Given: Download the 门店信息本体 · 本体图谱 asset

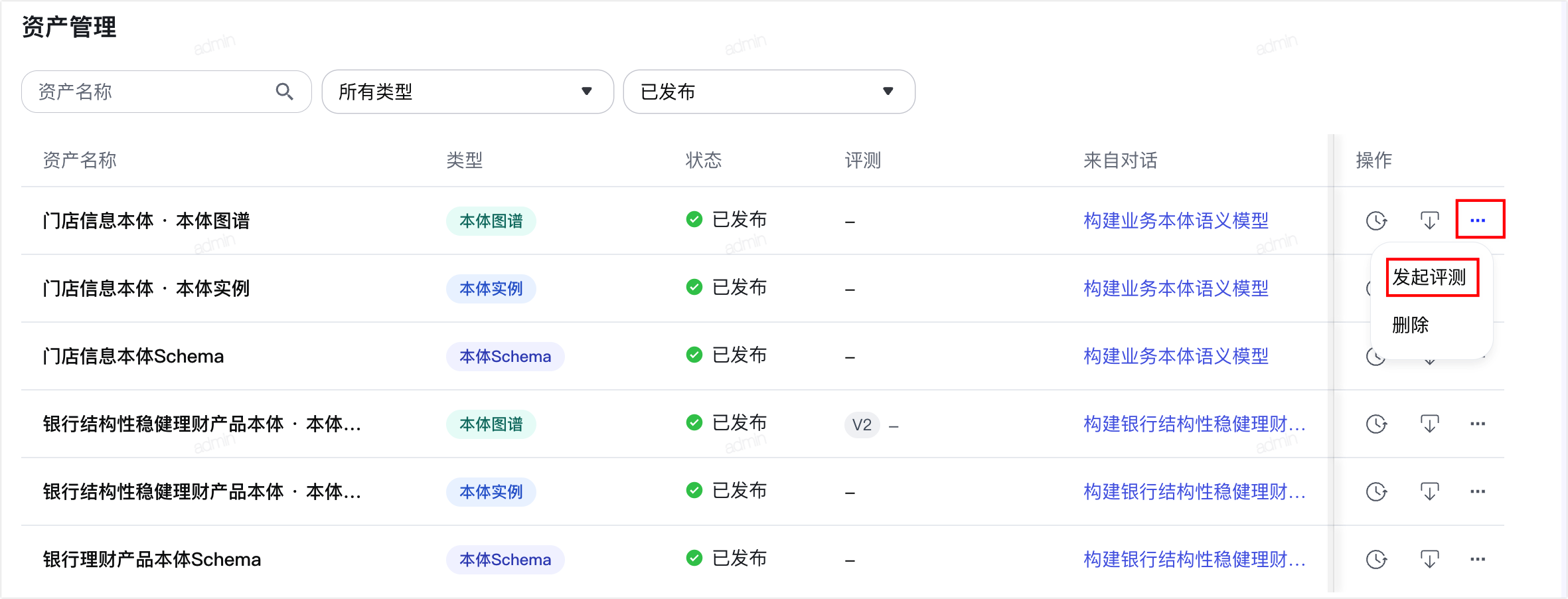Looking at the screenshot, I should click(x=1429, y=220).
